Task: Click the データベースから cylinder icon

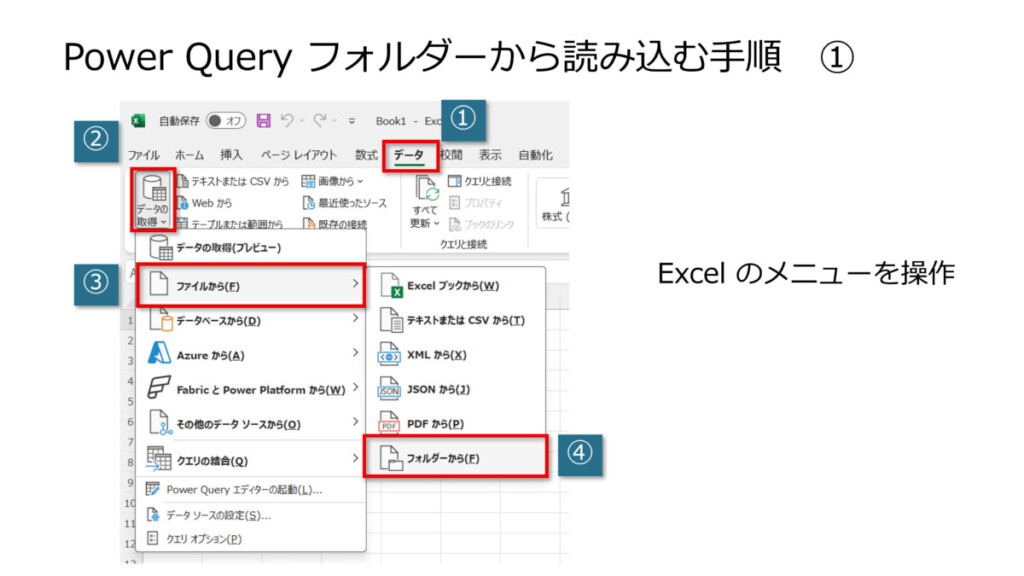Action: [x=161, y=320]
